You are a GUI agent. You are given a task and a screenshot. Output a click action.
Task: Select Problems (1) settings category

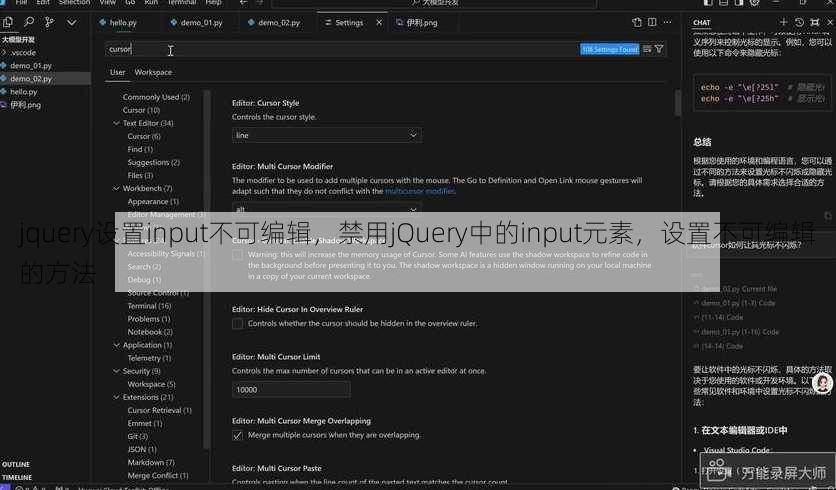click(149, 319)
